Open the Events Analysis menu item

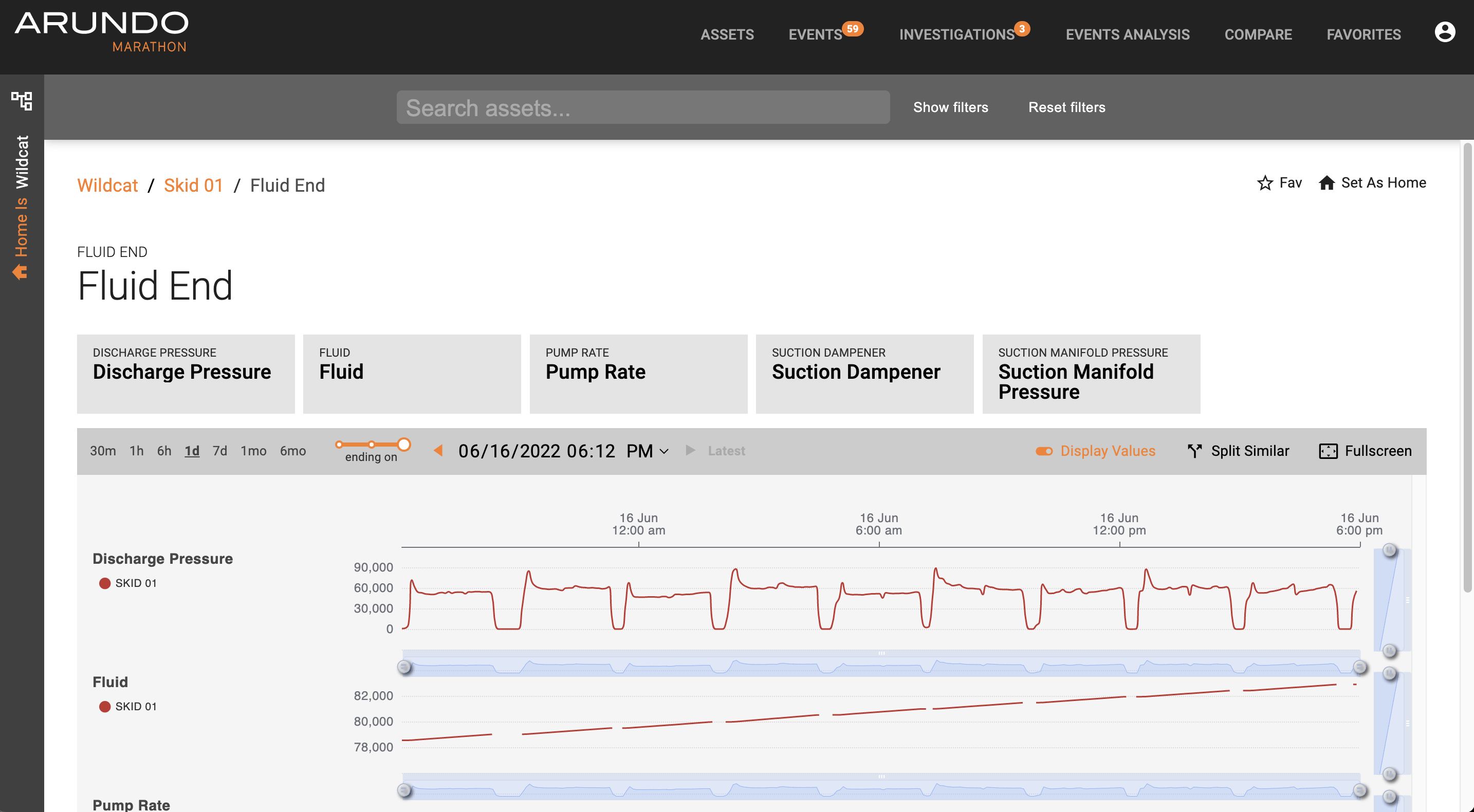tap(1127, 34)
